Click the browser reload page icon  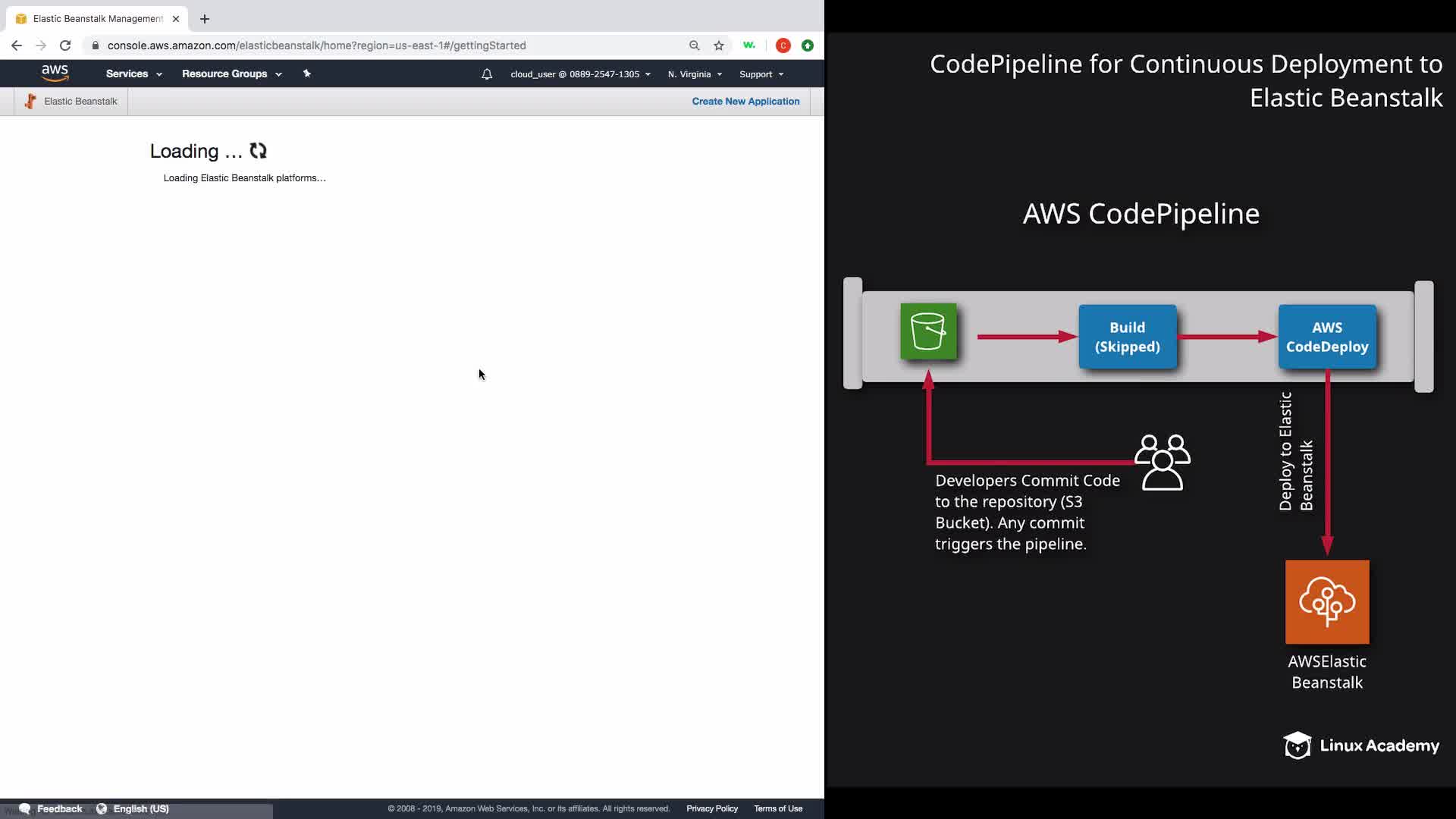(65, 45)
